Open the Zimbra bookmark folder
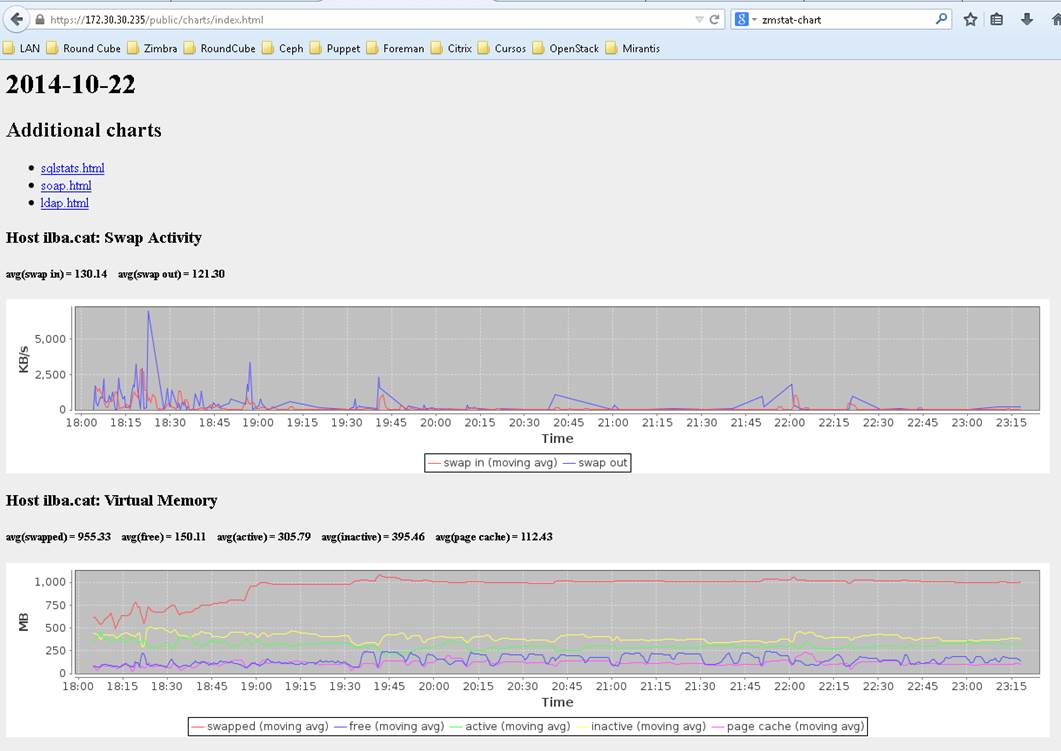The image size is (1061, 751). [x=152, y=48]
